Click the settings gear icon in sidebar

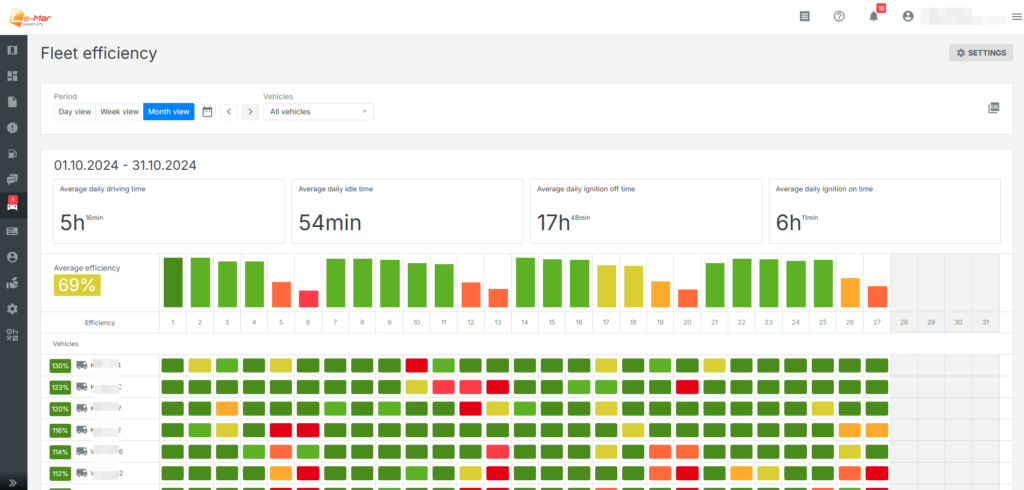pyautogui.click(x=13, y=309)
